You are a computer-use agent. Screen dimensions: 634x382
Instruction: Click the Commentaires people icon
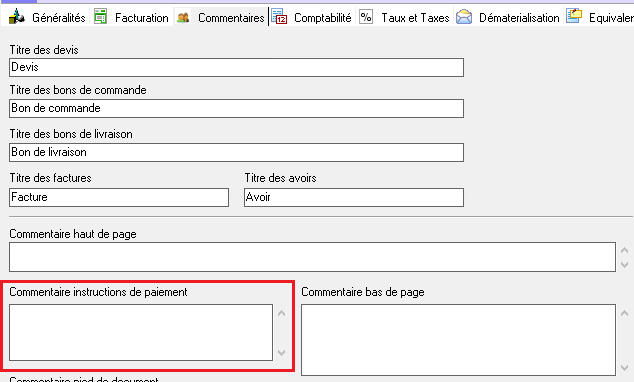[183, 17]
